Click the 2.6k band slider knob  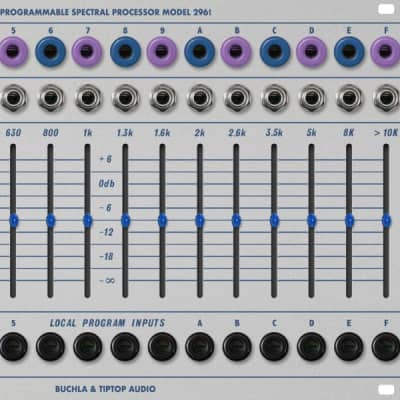click(236, 220)
